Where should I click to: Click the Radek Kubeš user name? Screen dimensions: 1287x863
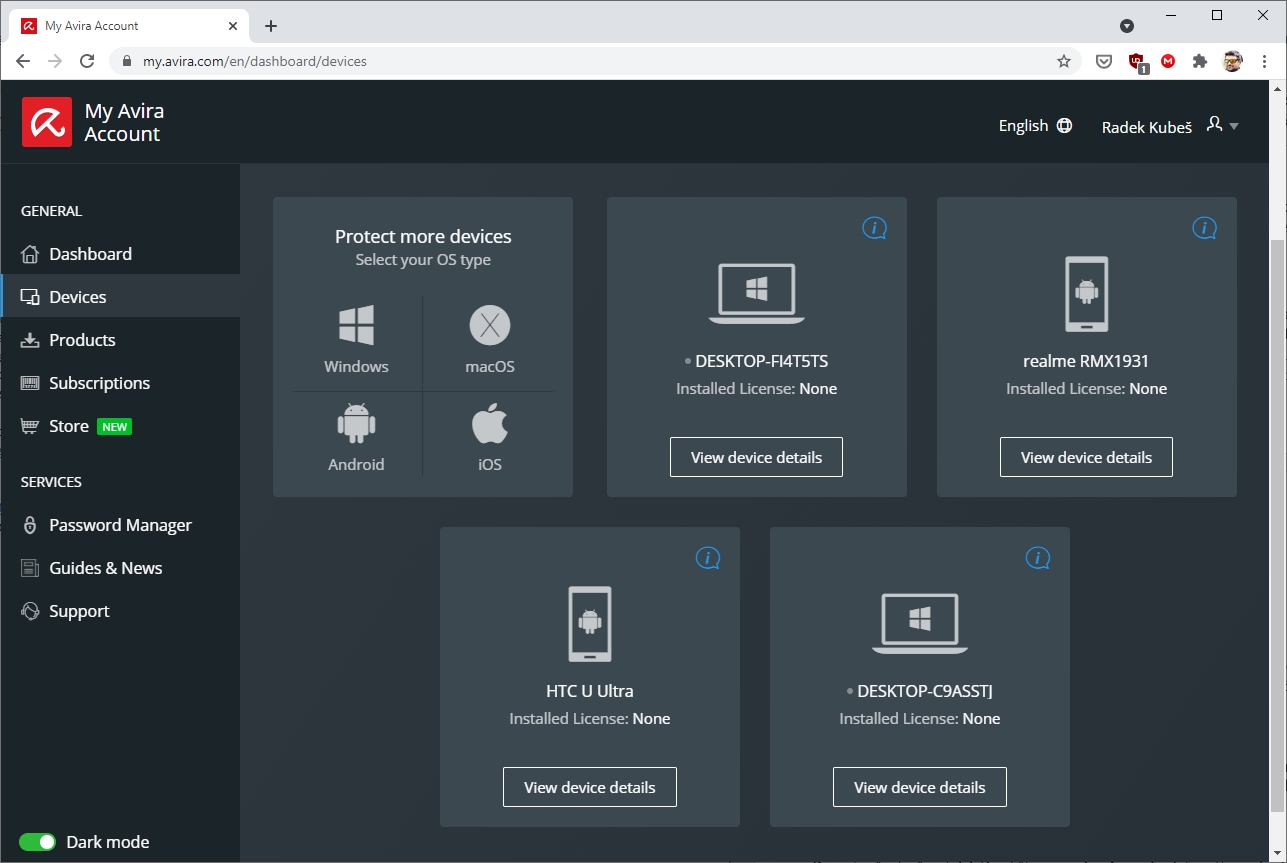click(1146, 127)
